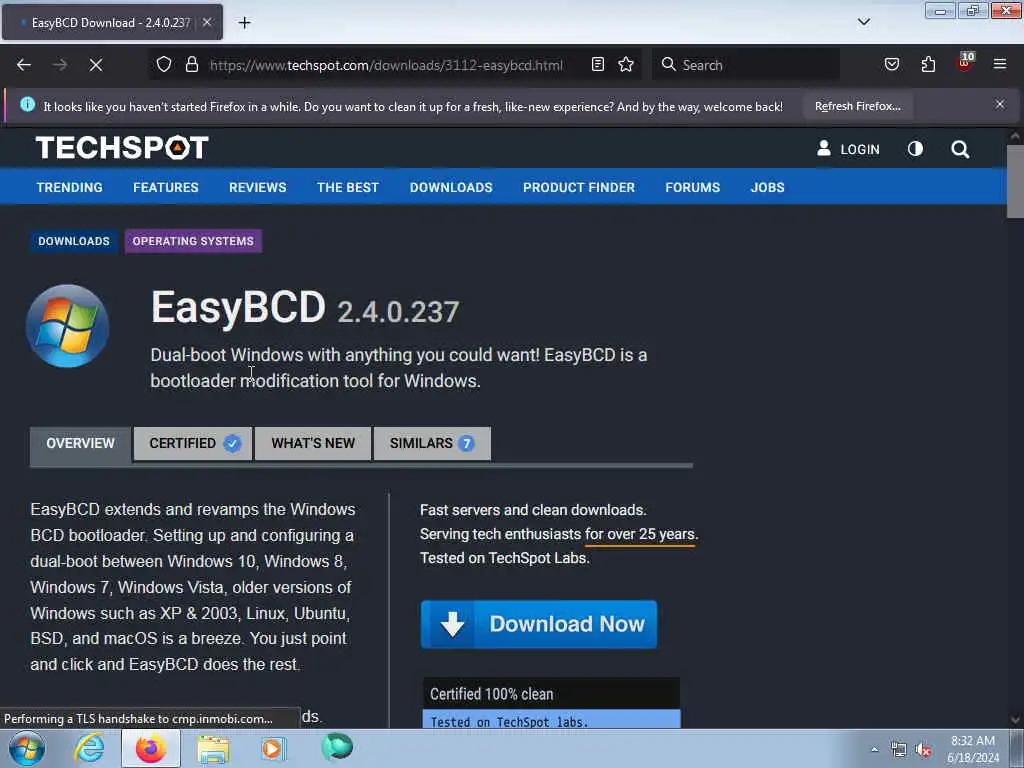
Task: Open the Firefox extensions puzzle icon
Action: click(928, 65)
